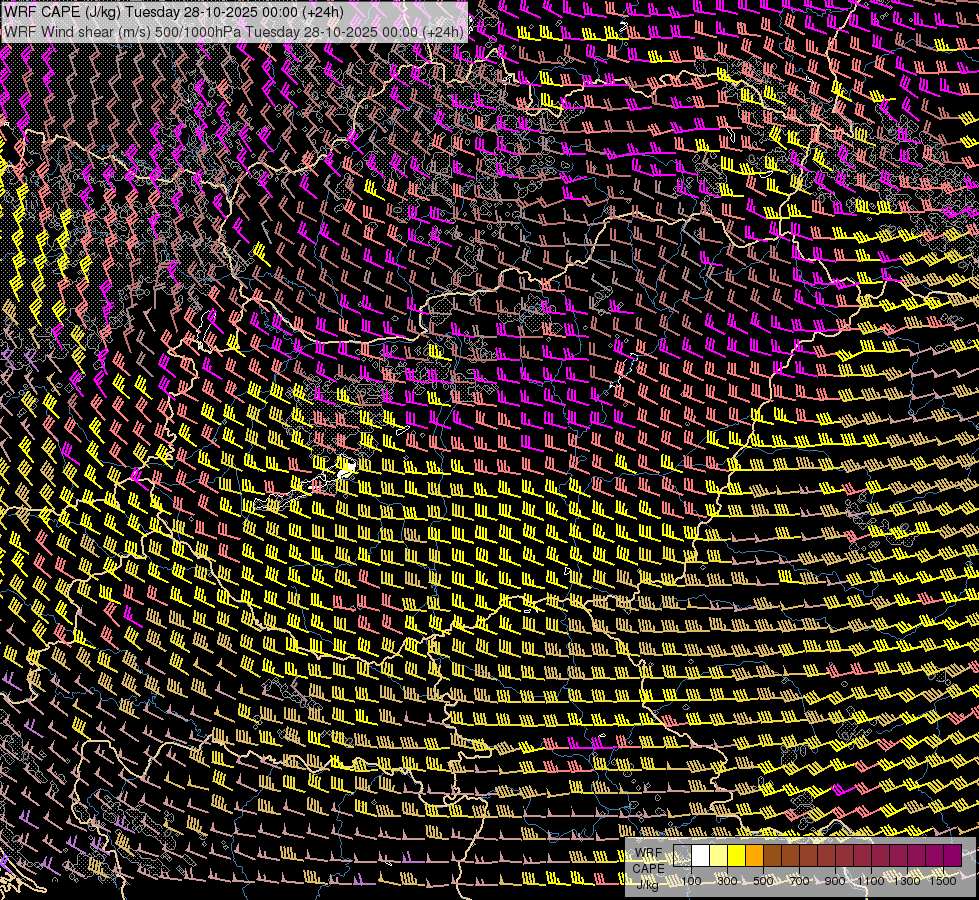Select the white CAPE legend swatch

701,856
